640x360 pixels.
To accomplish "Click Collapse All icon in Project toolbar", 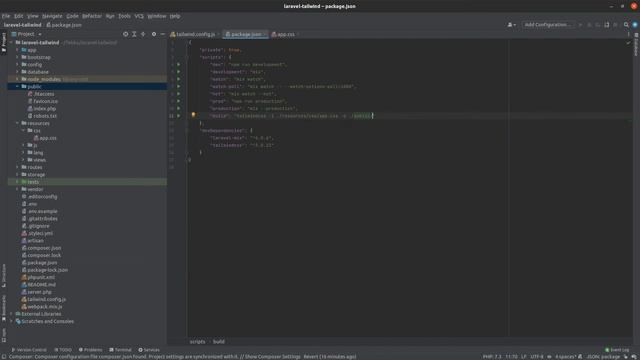I will pyautogui.click(x=143, y=34).
